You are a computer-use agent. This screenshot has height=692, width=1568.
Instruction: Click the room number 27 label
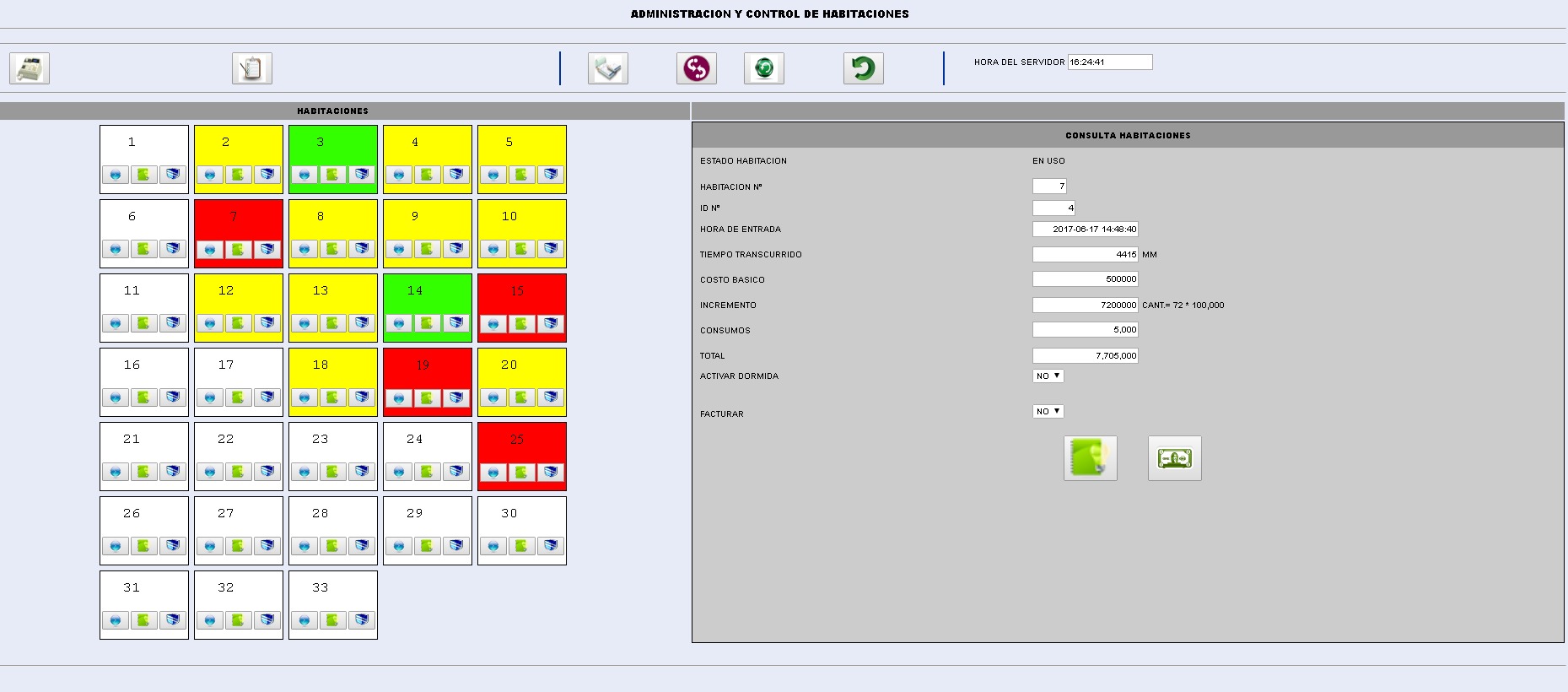coord(226,514)
